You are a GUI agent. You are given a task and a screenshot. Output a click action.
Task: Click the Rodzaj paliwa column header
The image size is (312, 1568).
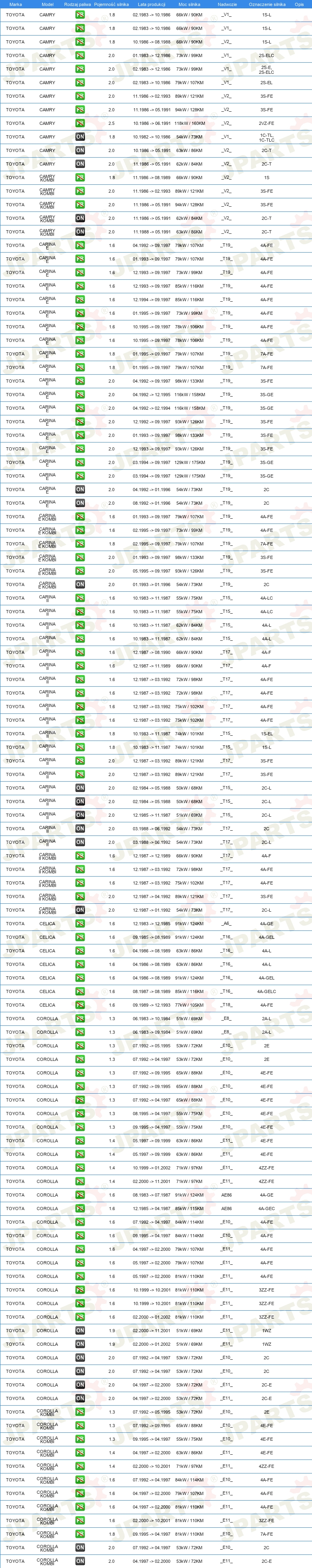click(78, 4)
